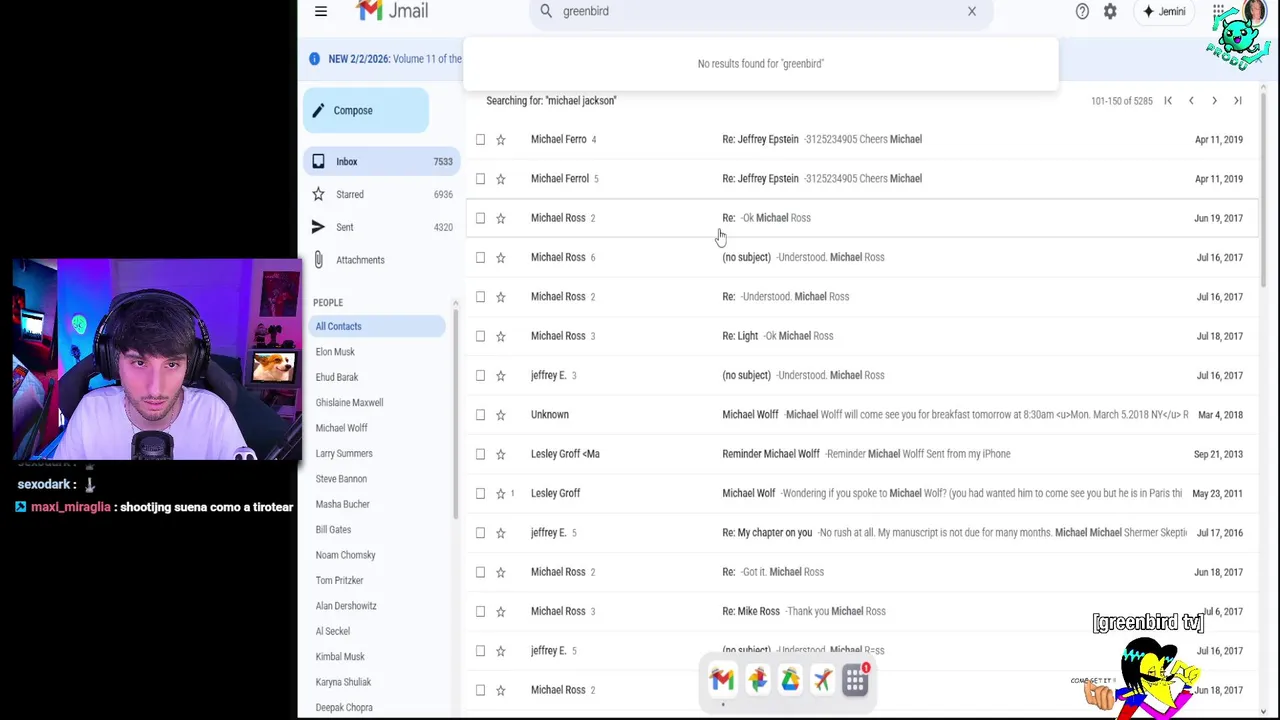Click the greenbird search input field
The height and width of the screenshot is (720, 1280).
tap(760, 11)
